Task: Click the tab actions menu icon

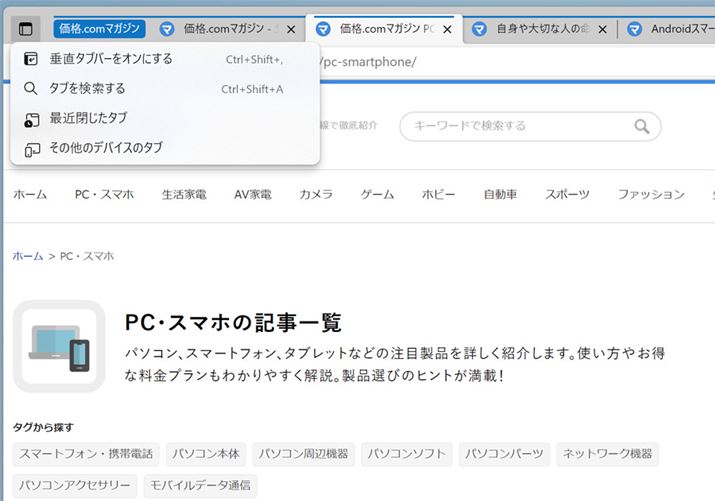Action: [26, 29]
